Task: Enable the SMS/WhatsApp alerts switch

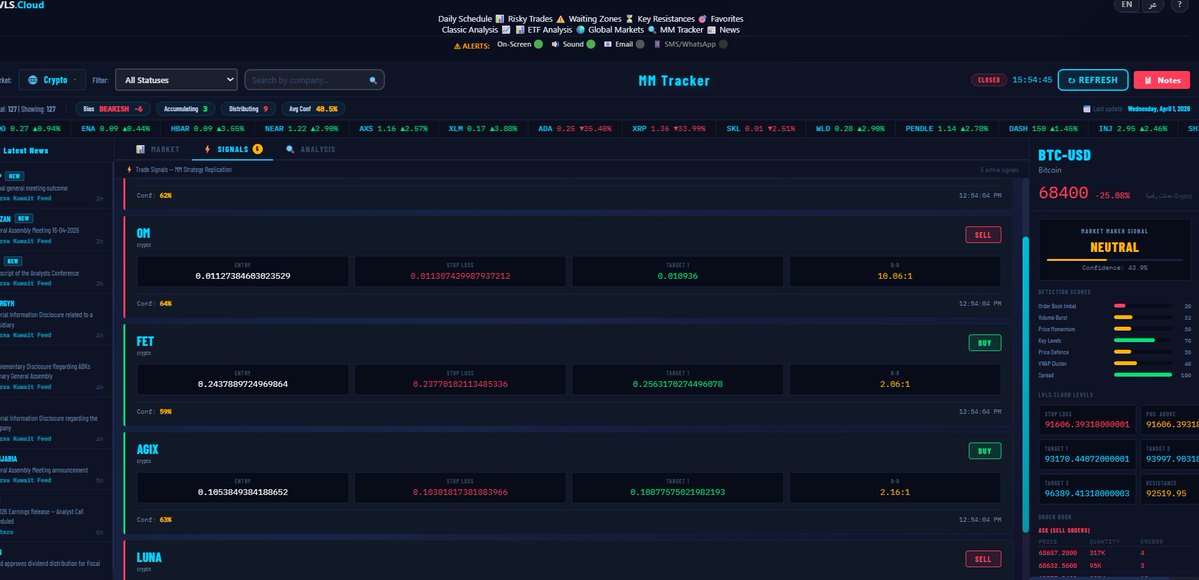Action: (x=723, y=44)
